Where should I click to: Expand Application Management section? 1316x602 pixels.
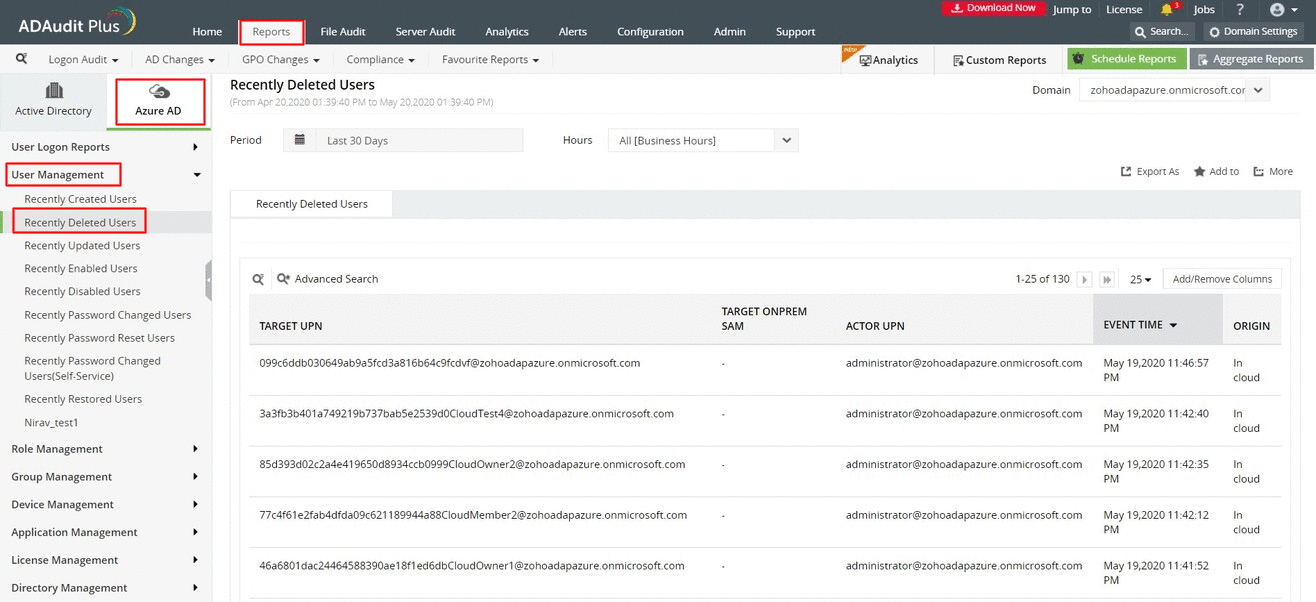point(106,533)
